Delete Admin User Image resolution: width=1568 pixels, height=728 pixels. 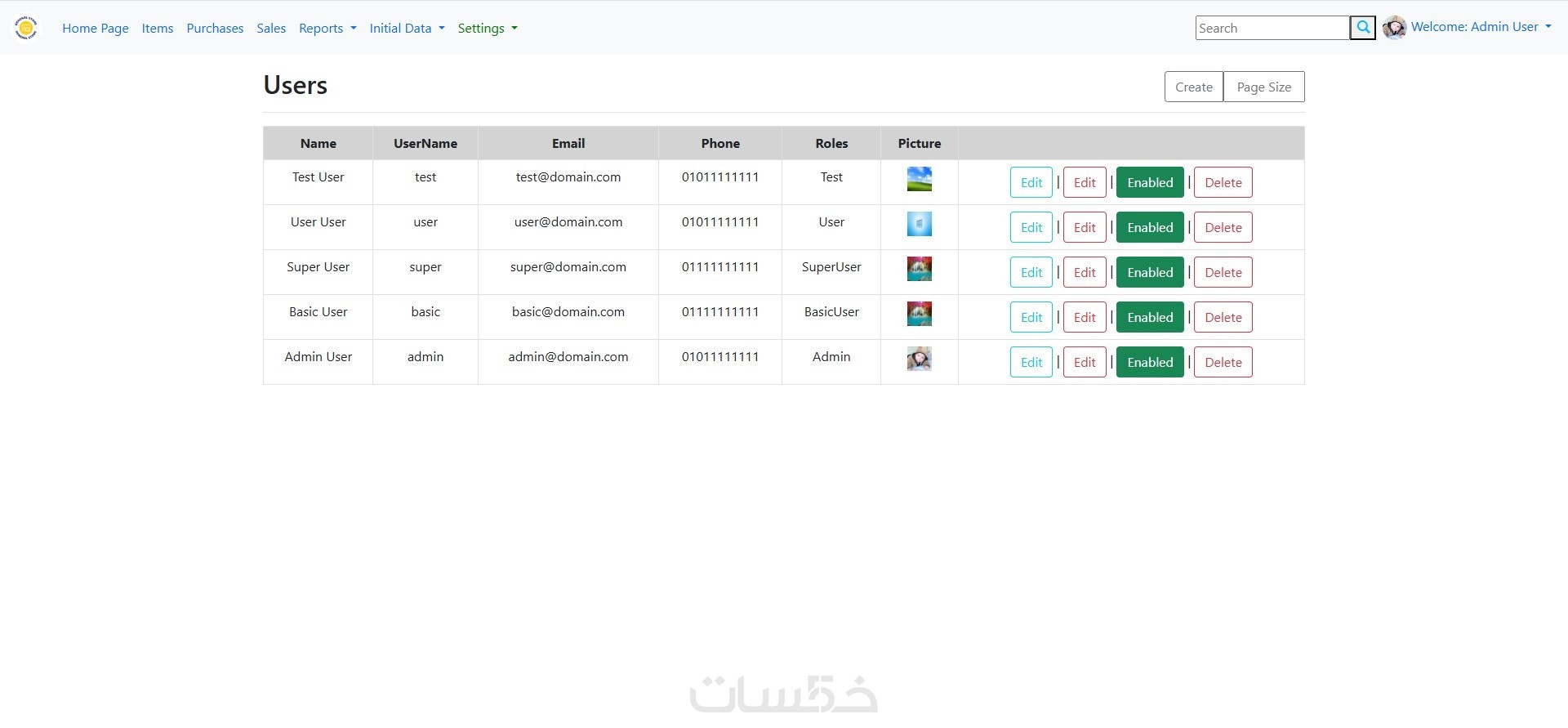click(1223, 362)
